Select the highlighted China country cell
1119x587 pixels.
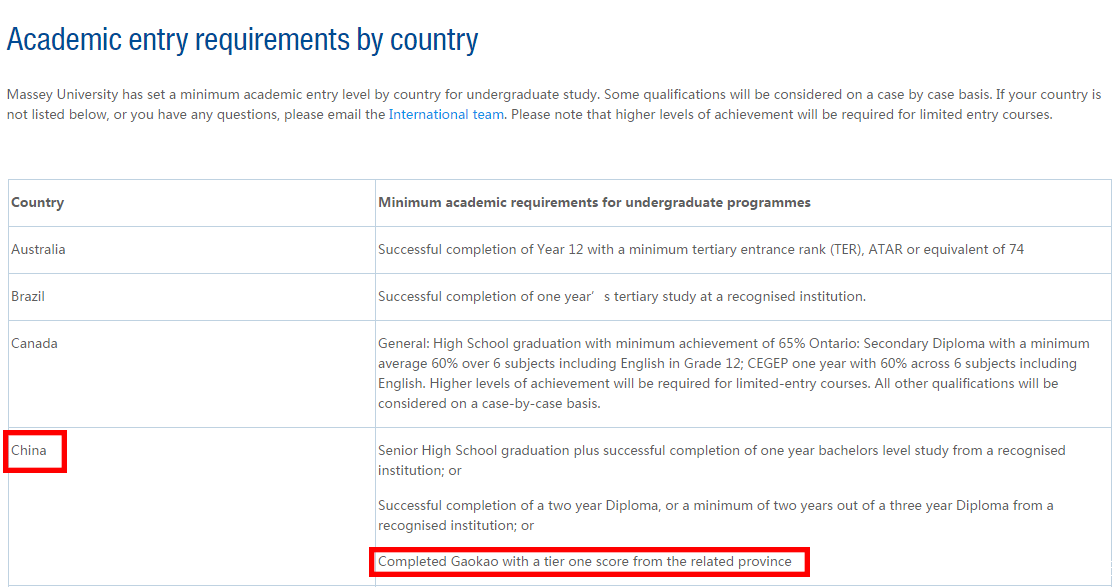[x=29, y=450]
